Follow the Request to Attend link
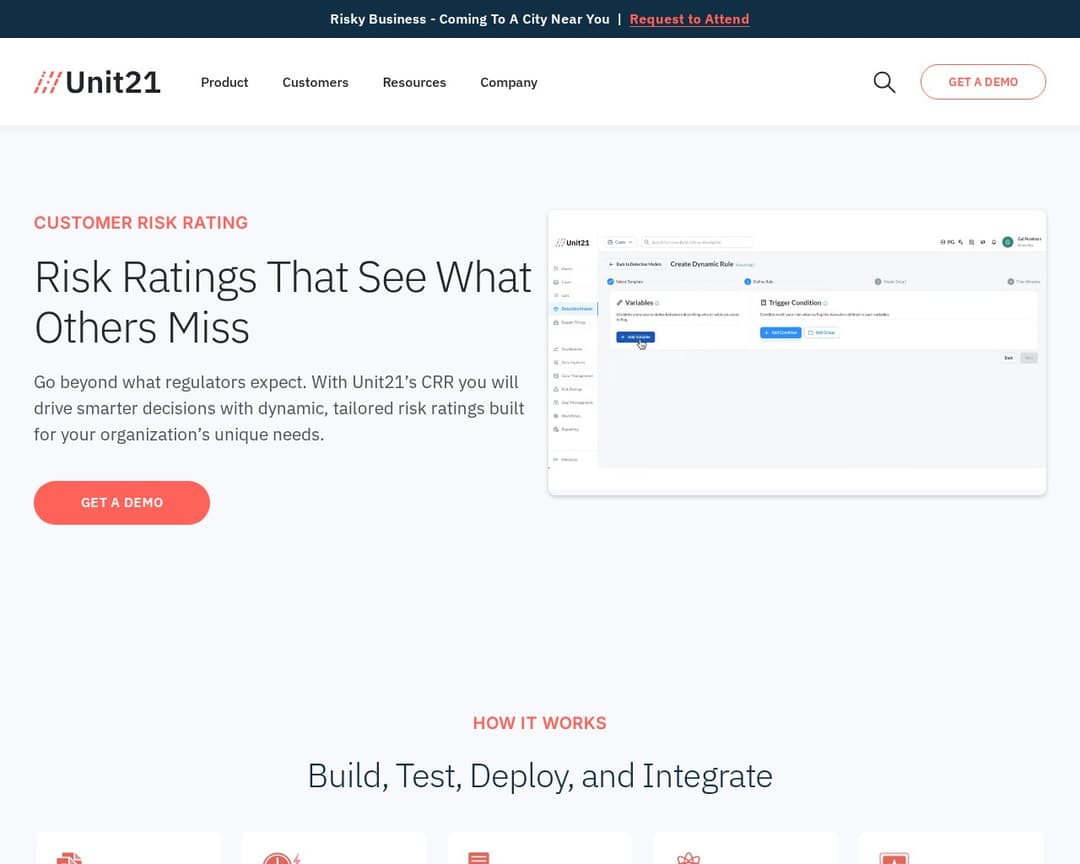This screenshot has width=1080, height=864. 689,19
